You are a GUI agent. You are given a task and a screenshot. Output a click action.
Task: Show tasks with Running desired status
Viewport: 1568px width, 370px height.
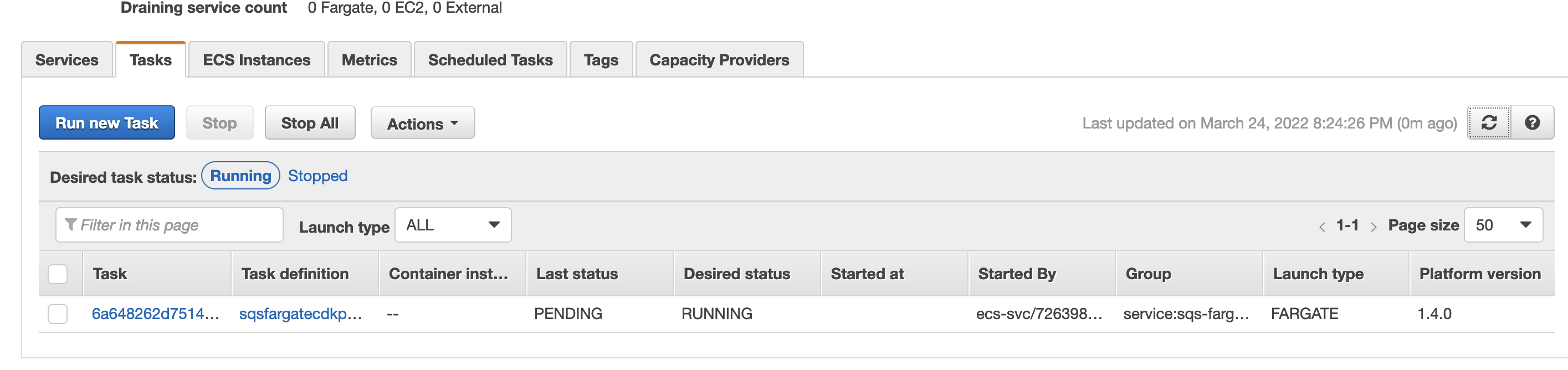pos(240,176)
